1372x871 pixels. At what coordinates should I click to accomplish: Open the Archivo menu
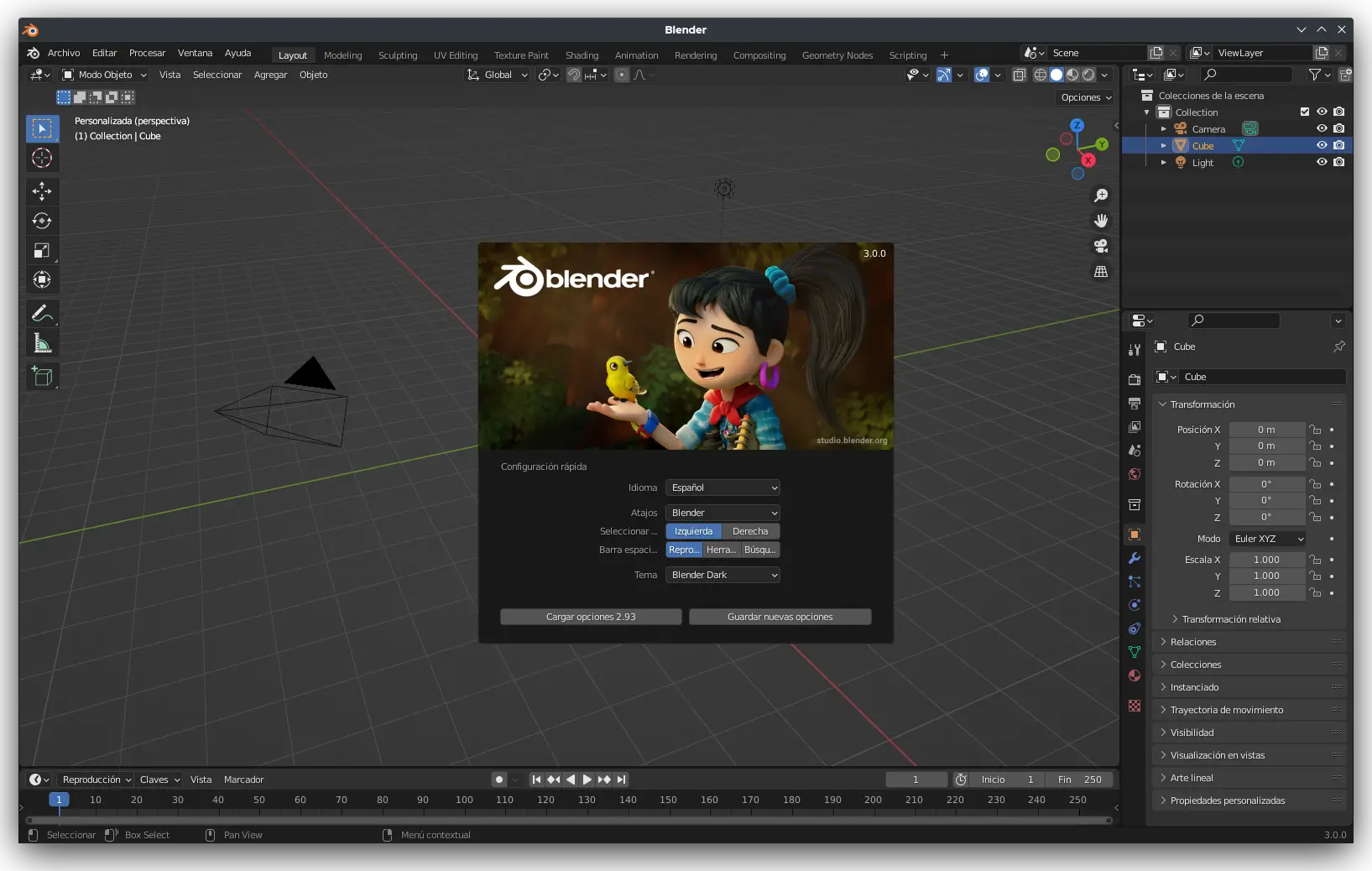64,53
